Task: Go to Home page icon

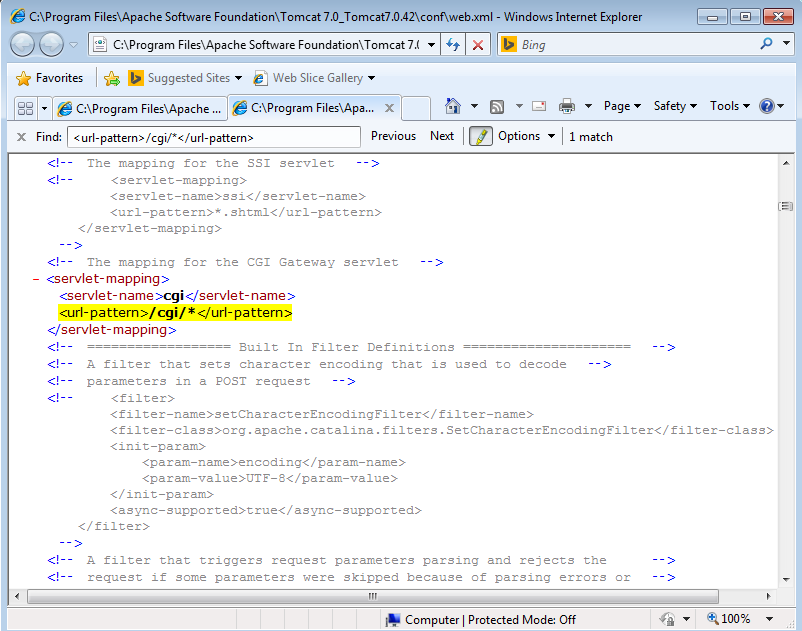Action: coord(453,106)
